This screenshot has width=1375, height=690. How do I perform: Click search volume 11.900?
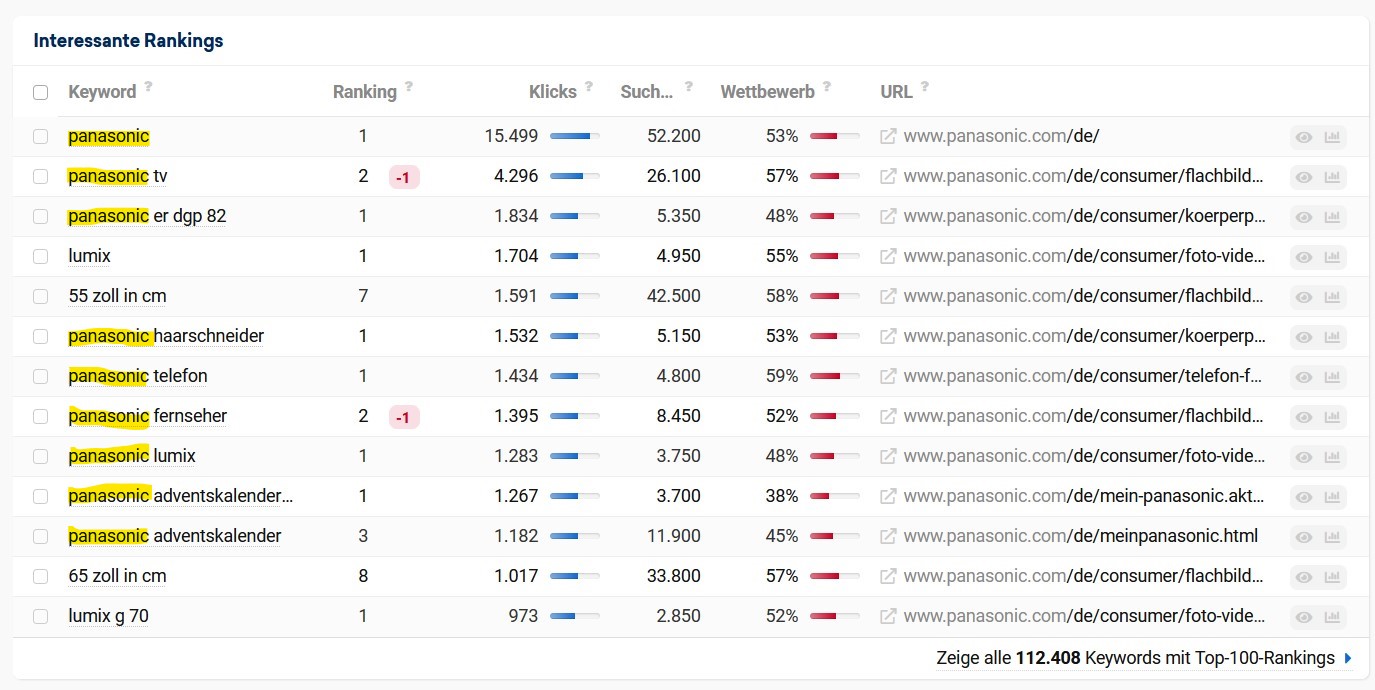click(x=674, y=536)
